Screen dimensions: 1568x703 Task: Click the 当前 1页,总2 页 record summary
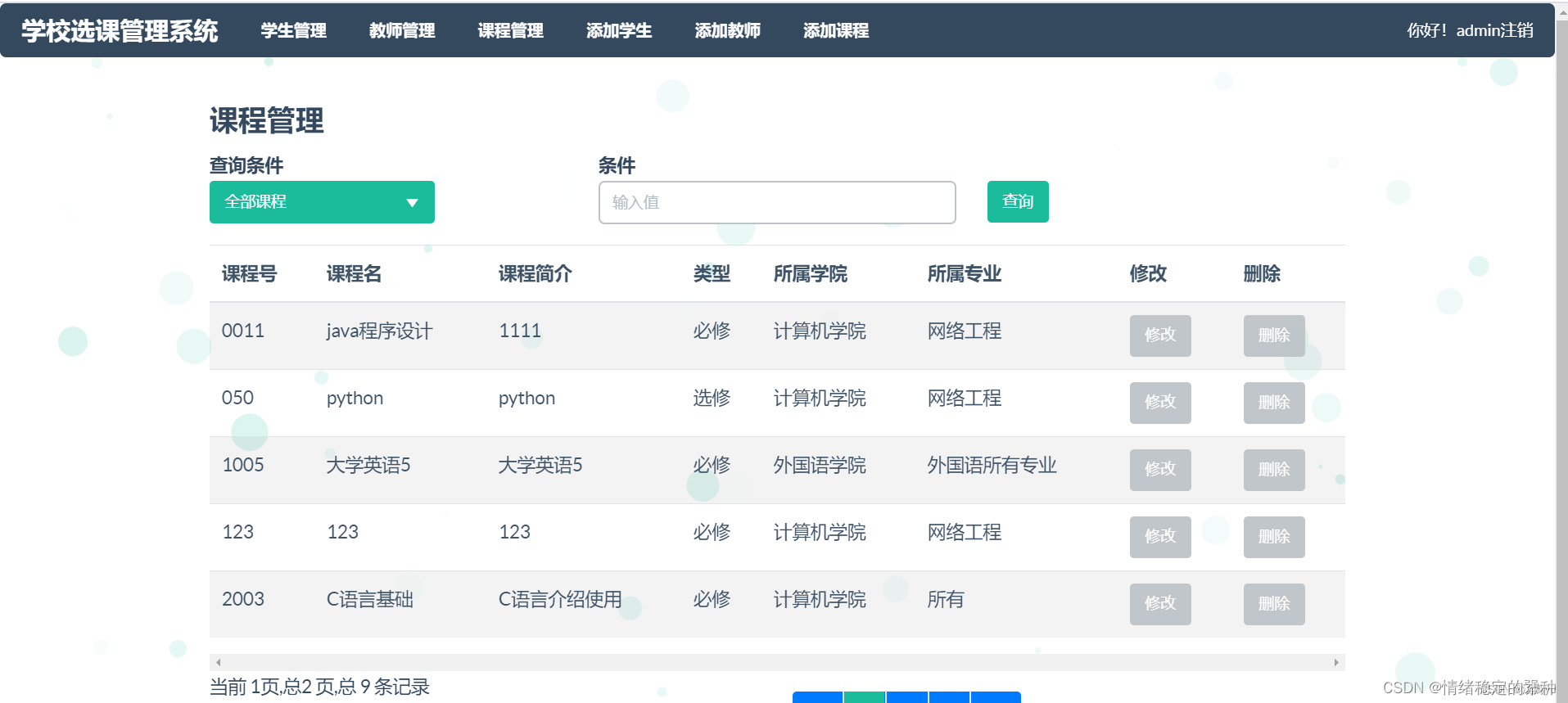pyautogui.click(x=319, y=687)
